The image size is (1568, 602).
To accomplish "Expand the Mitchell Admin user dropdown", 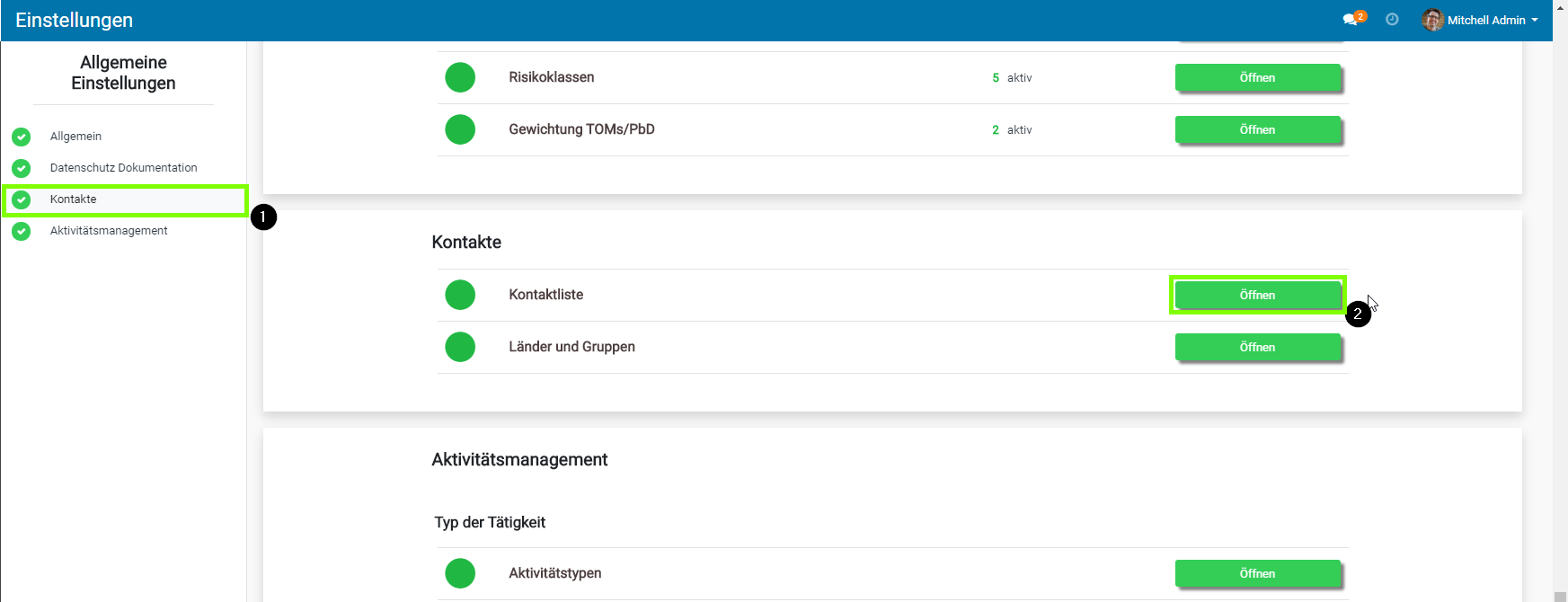I will click(x=1493, y=20).
